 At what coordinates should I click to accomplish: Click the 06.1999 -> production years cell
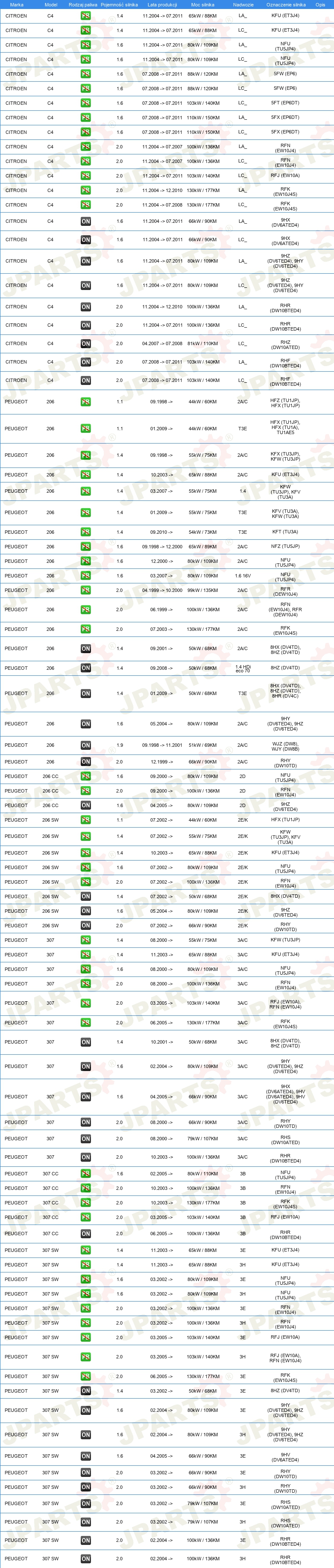tap(161, 610)
